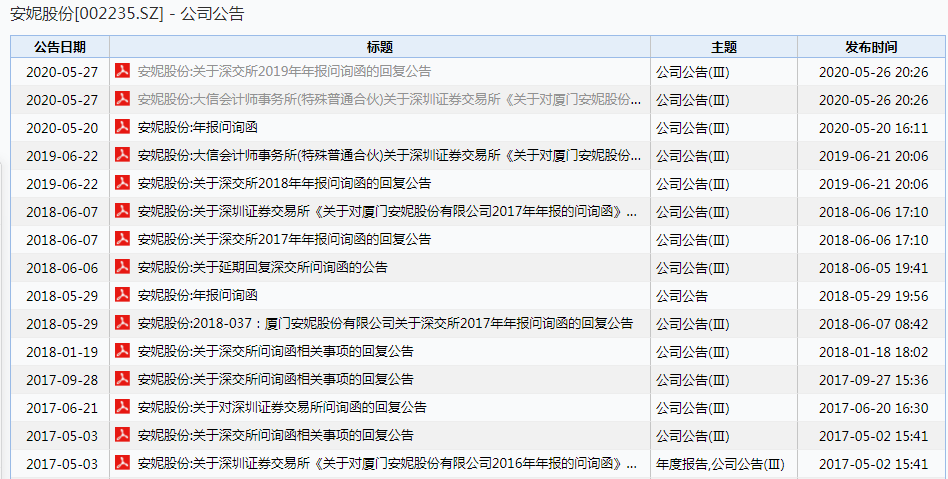Sort by the 公告日期 column header
This screenshot has height=479, width=948.
(x=60, y=47)
